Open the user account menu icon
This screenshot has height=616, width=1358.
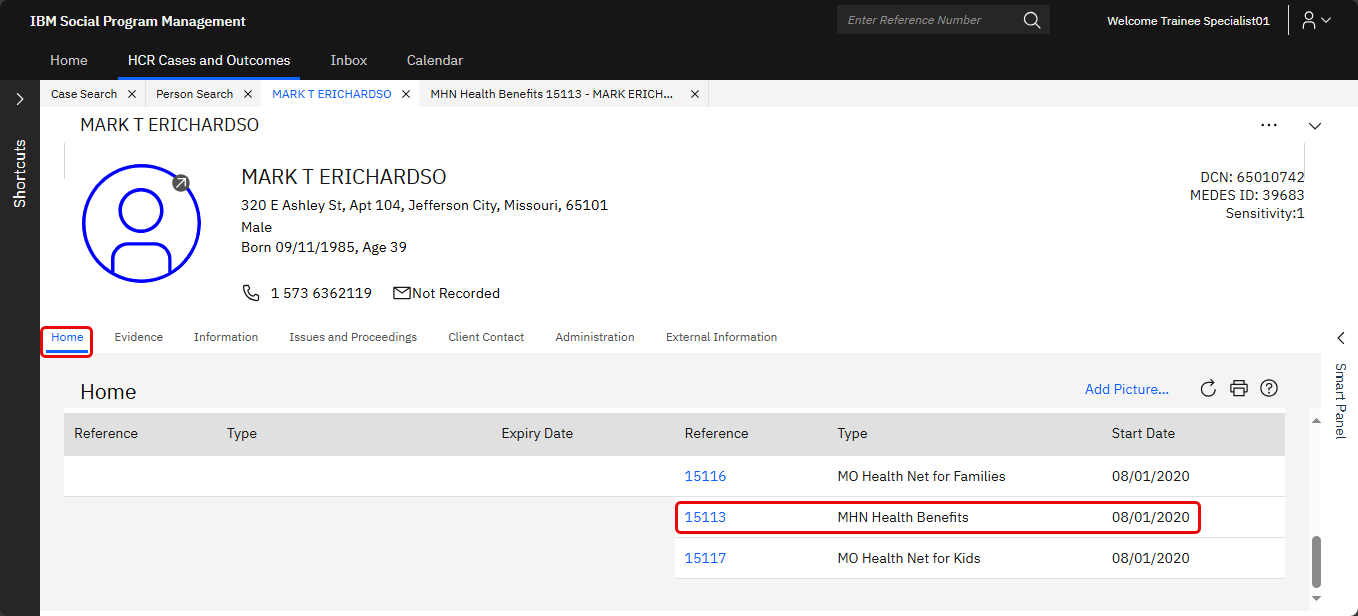pos(1316,20)
